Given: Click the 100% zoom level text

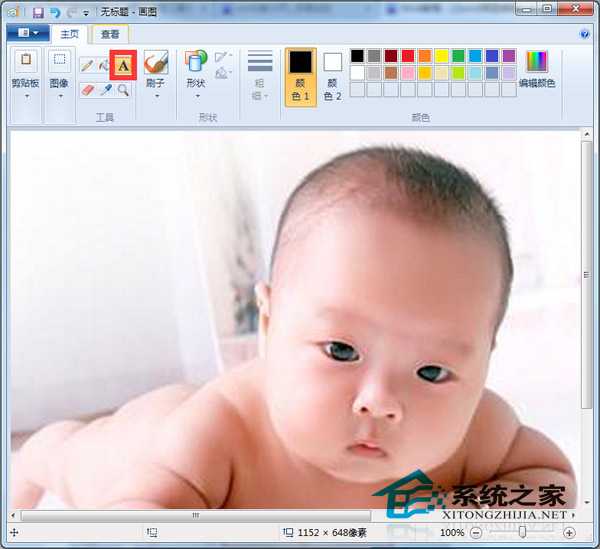Looking at the screenshot, I should pyautogui.click(x=452, y=533).
